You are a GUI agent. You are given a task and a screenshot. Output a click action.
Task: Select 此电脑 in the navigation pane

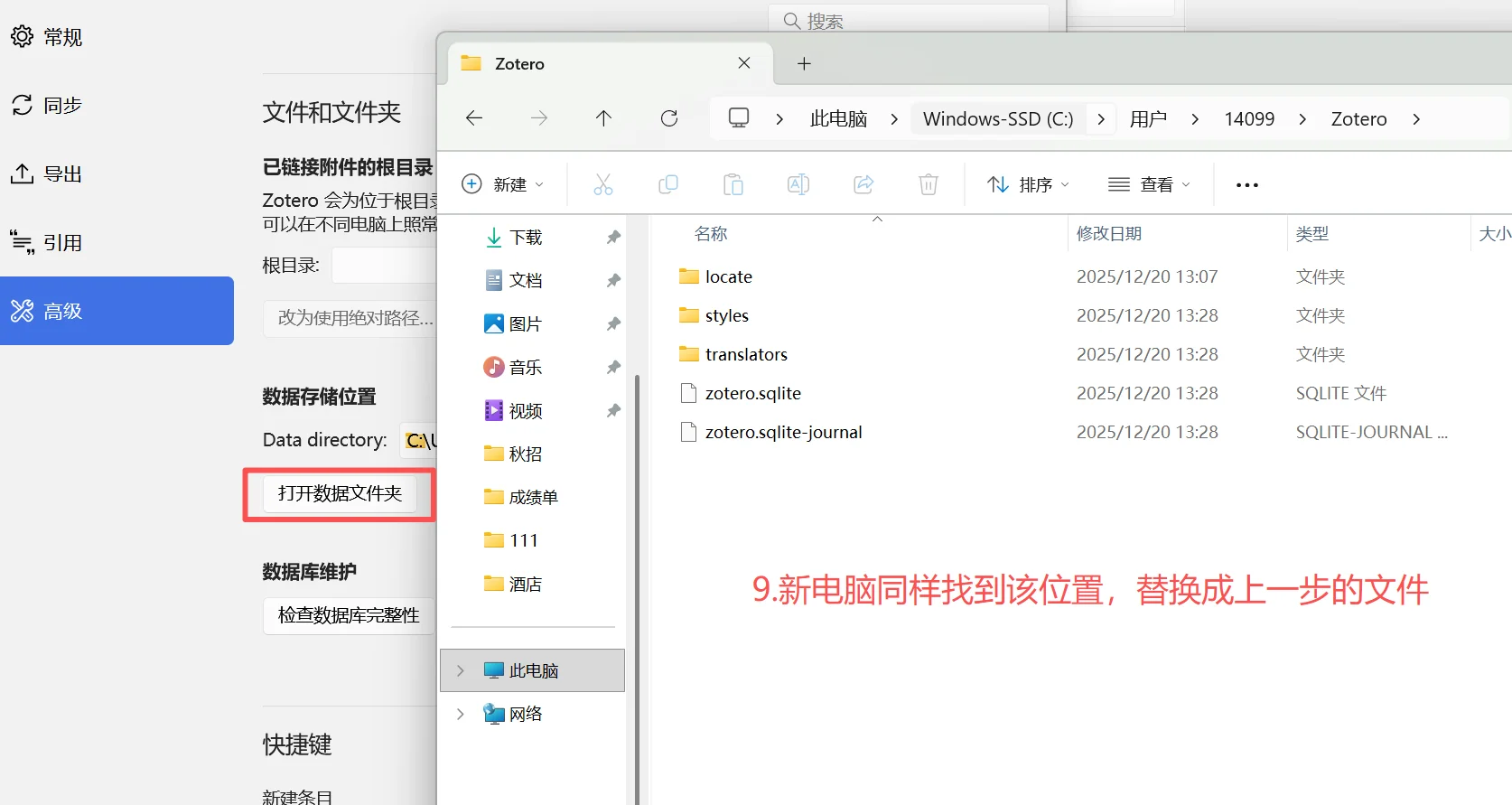pos(533,670)
